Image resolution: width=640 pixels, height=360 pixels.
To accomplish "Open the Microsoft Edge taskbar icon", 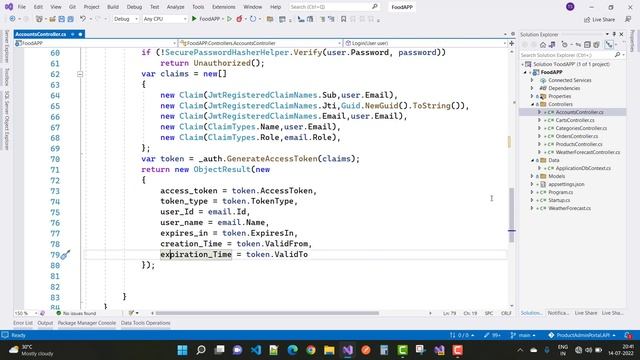I will pos(292,350).
